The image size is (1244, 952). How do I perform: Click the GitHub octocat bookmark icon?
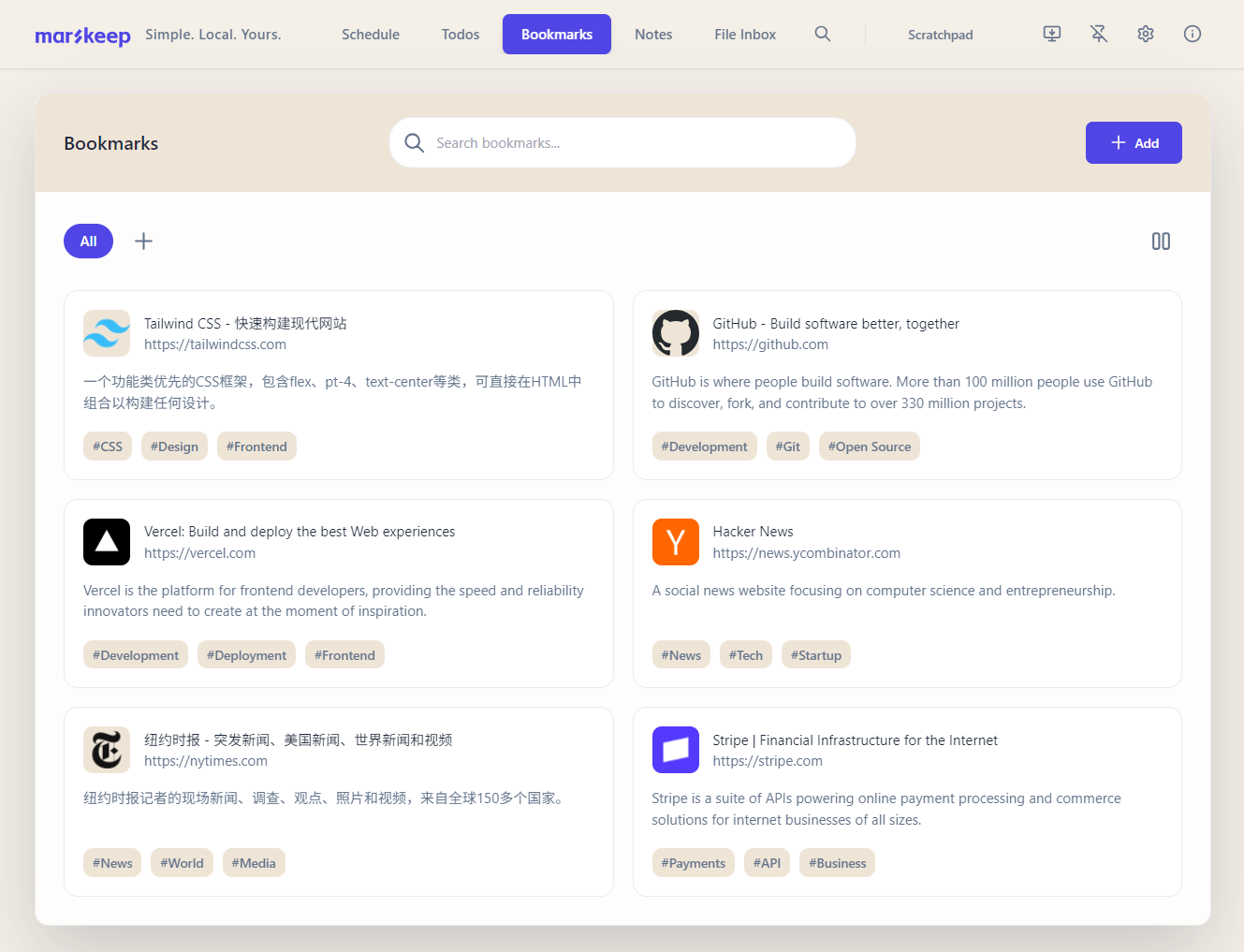pyautogui.click(x=676, y=333)
